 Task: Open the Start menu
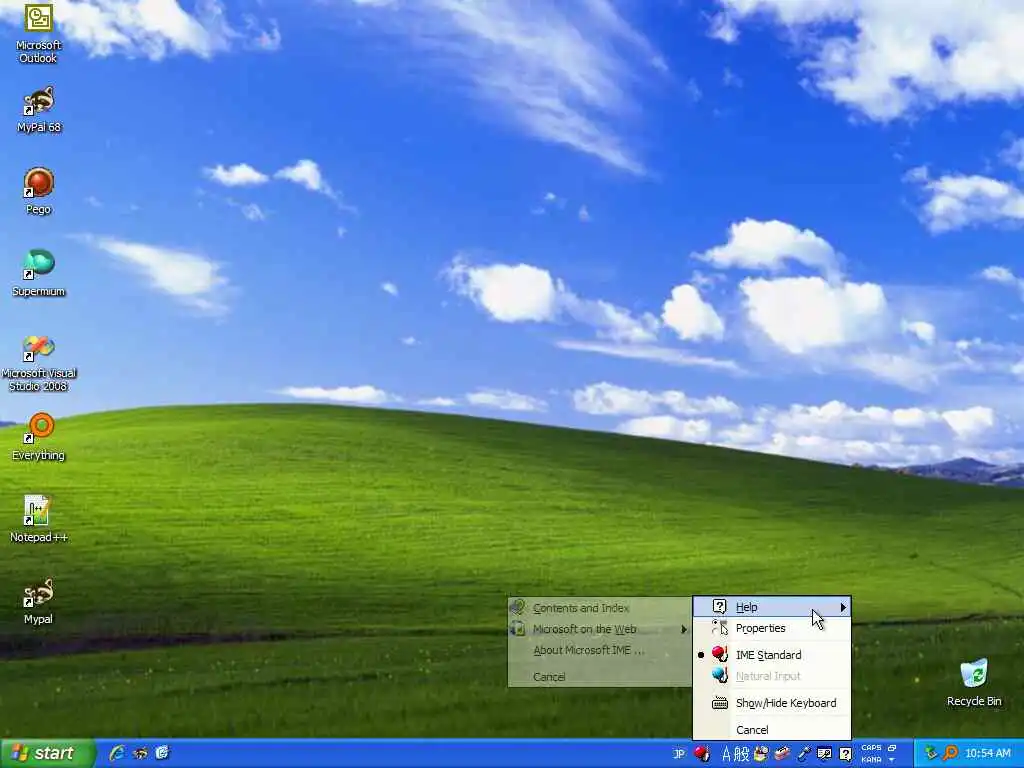click(48, 754)
